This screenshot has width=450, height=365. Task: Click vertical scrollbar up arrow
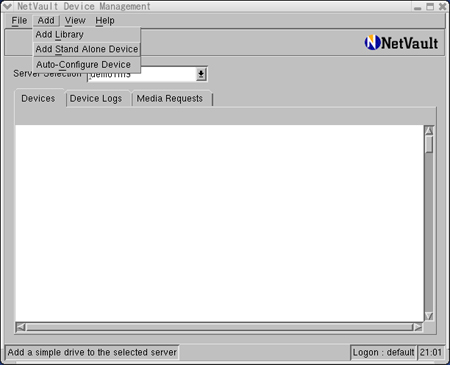click(429, 131)
